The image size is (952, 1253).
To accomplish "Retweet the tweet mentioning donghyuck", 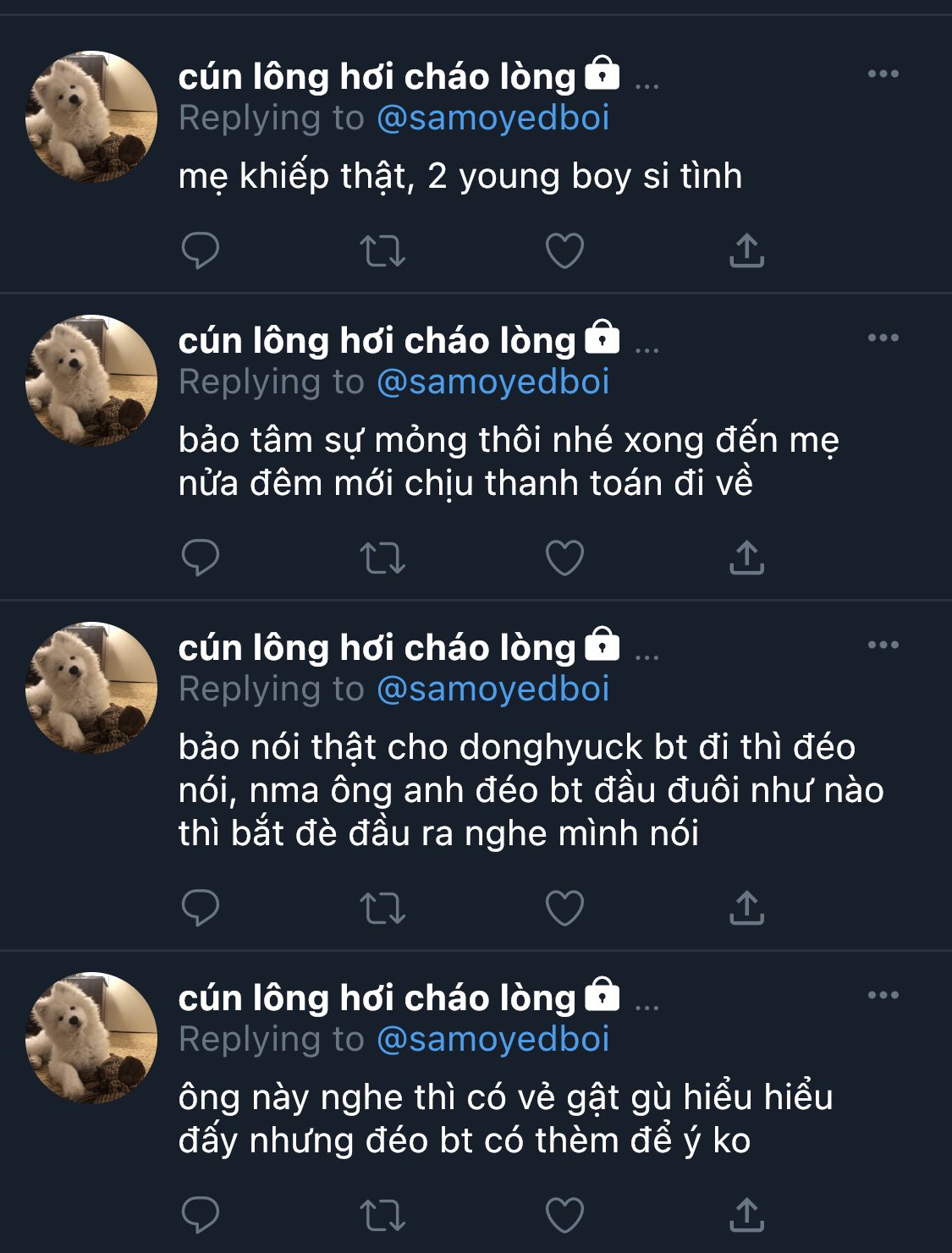I will tap(382, 908).
